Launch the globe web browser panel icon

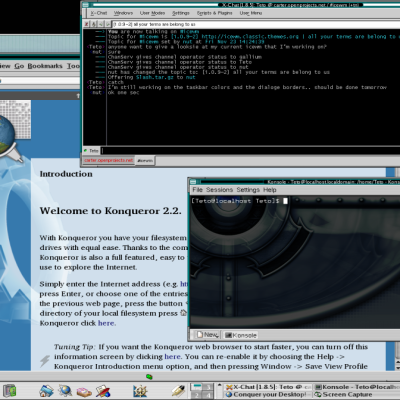pyautogui.click(x=65, y=391)
